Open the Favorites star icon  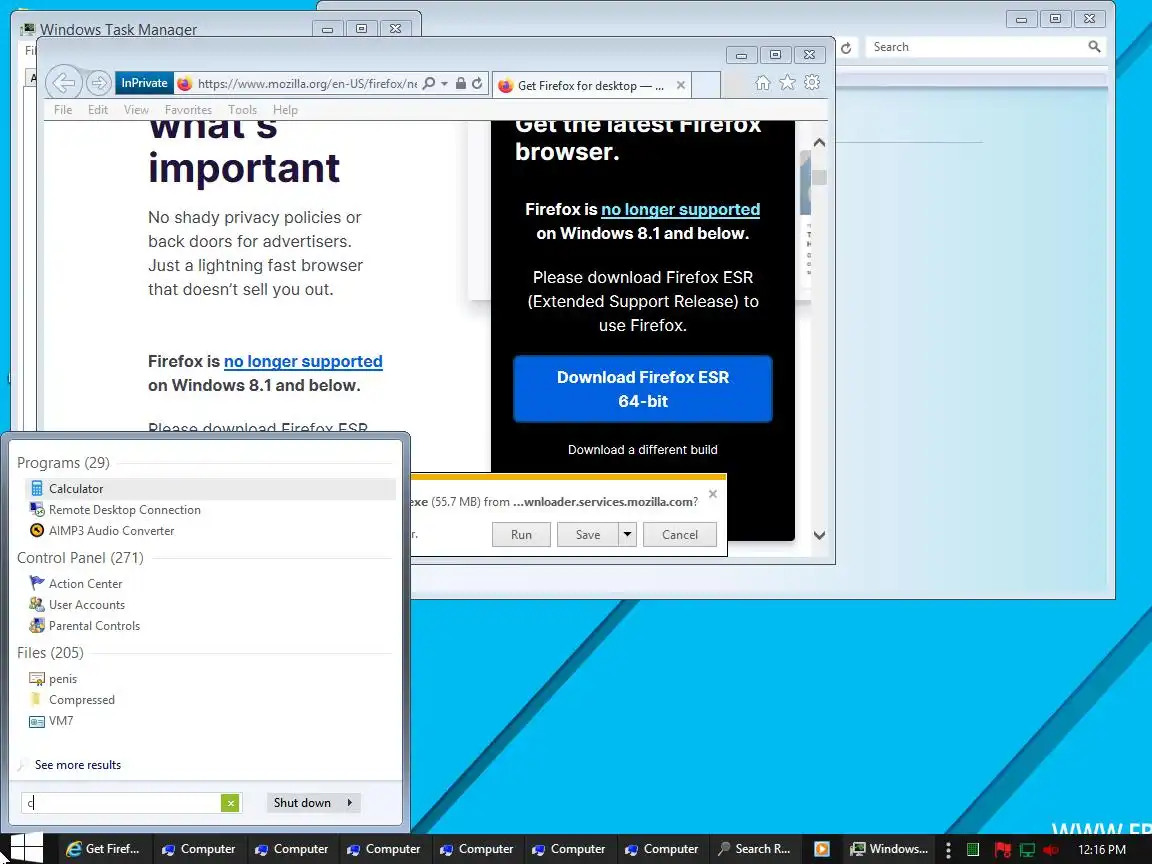pos(787,82)
